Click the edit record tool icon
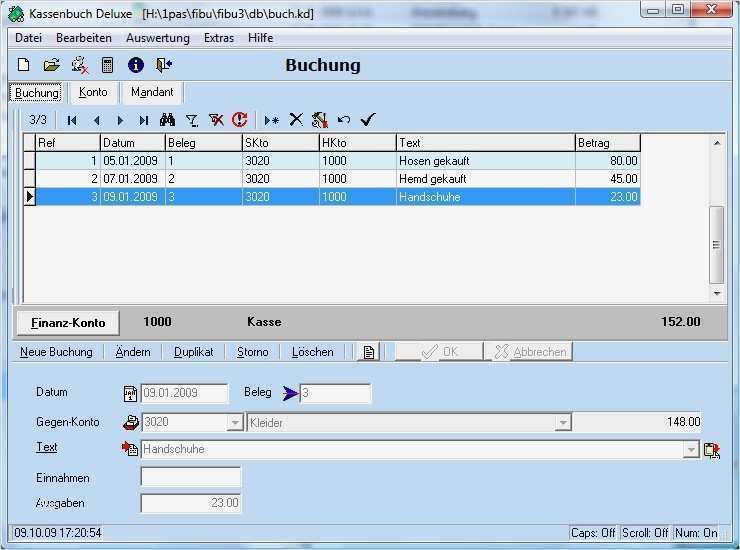This screenshot has width=740, height=550. coord(320,120)
